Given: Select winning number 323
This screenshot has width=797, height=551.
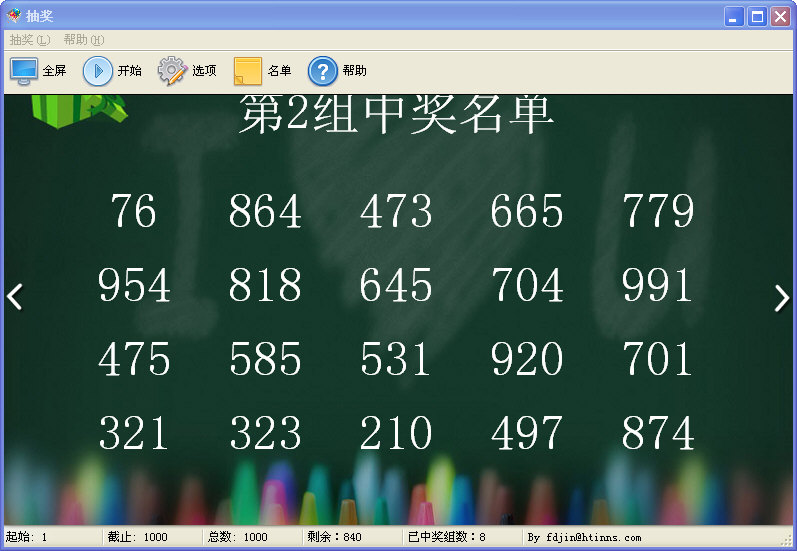Looking at the screenshot, I should click(265, 433).
